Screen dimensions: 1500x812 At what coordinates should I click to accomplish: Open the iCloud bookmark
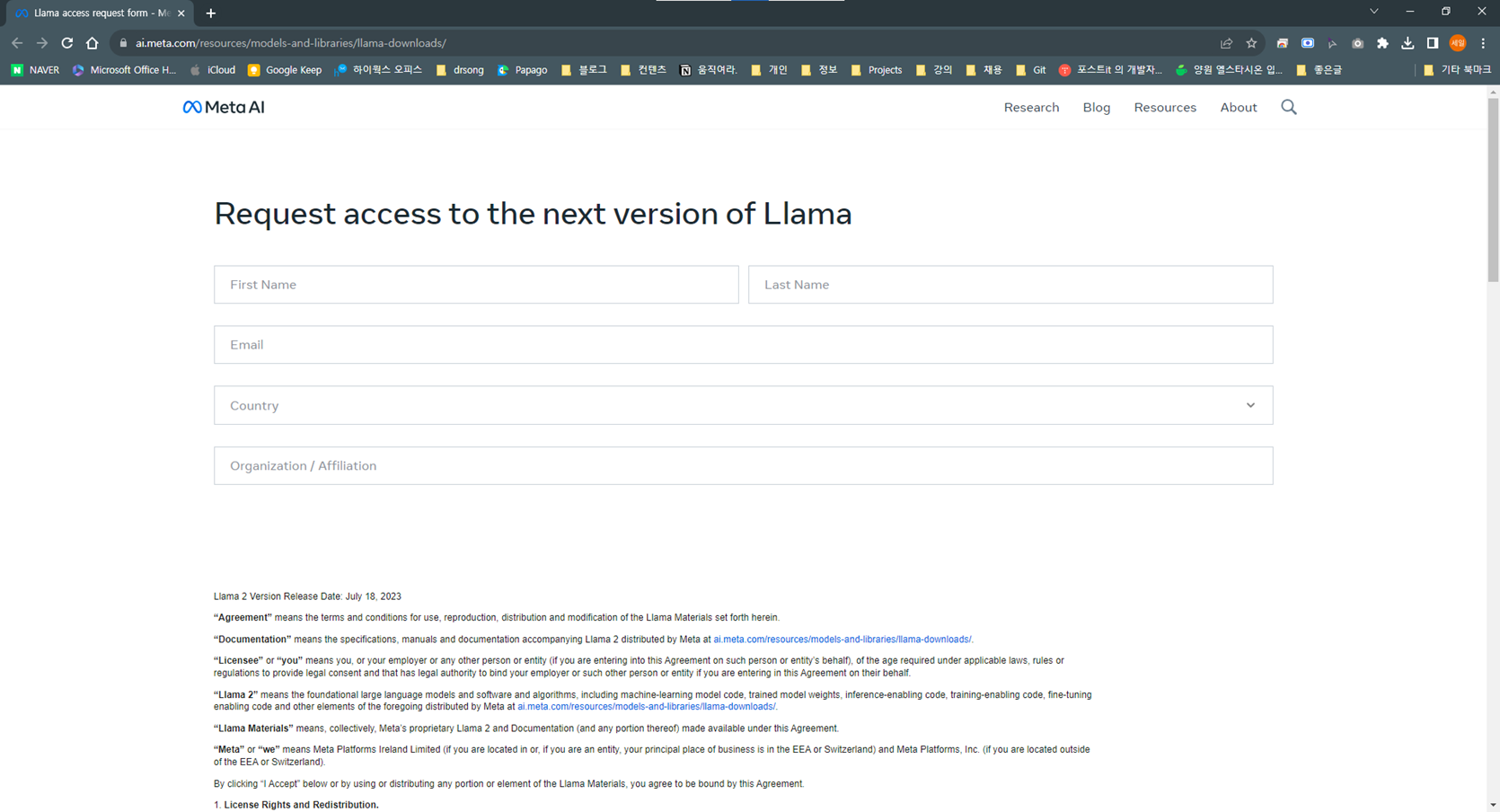coord(213,70)
